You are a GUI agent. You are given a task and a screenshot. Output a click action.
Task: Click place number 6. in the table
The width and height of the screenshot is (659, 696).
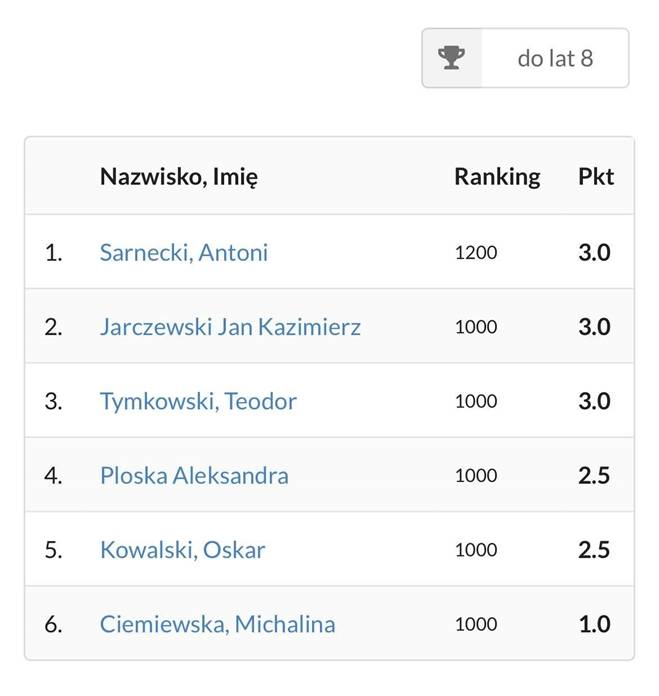(x=53, y=625)
